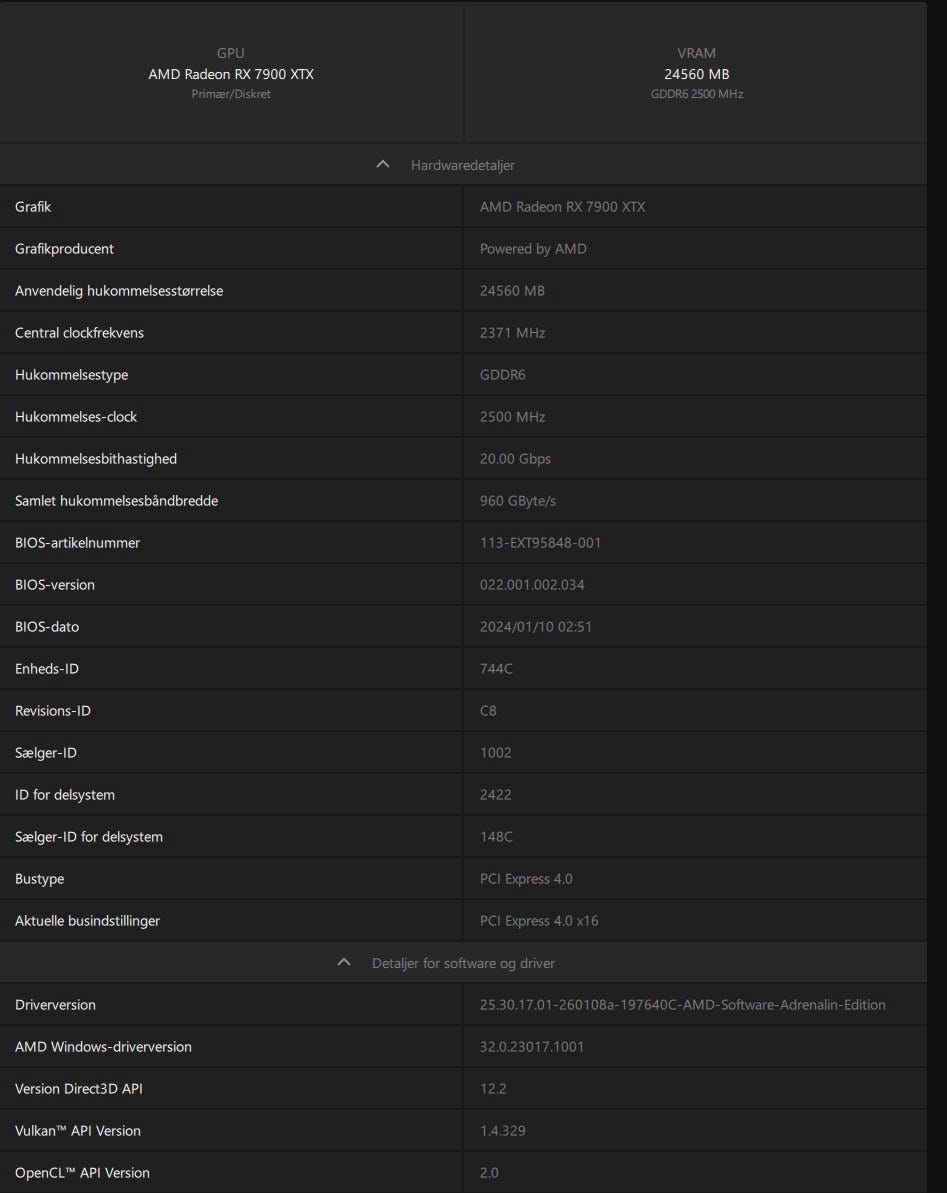Click the Enheds-ID value 744C

(x=496, y=669)
